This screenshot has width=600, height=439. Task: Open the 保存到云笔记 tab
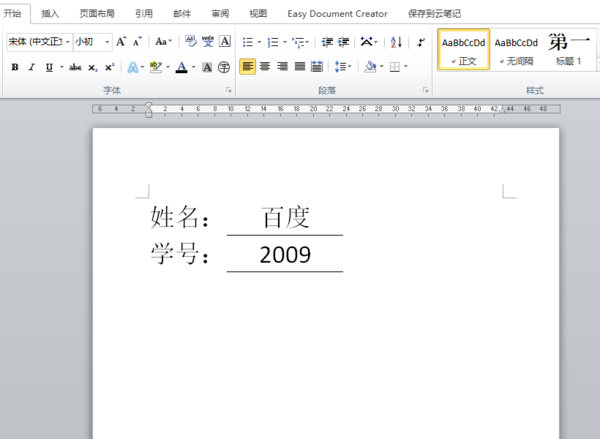pos(434,14)
